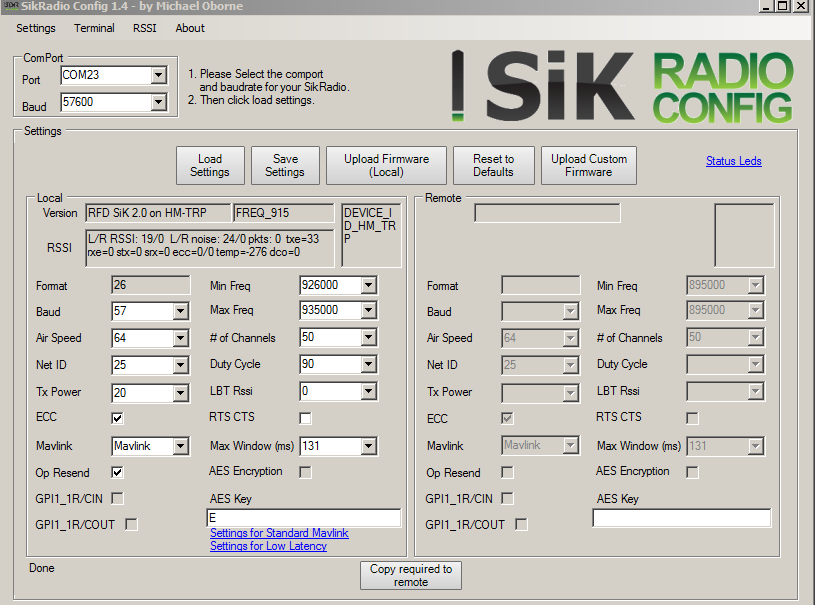This screenshot has height=605, width=815.
Task: Open the About menu
Action: [x=190, y=28]
